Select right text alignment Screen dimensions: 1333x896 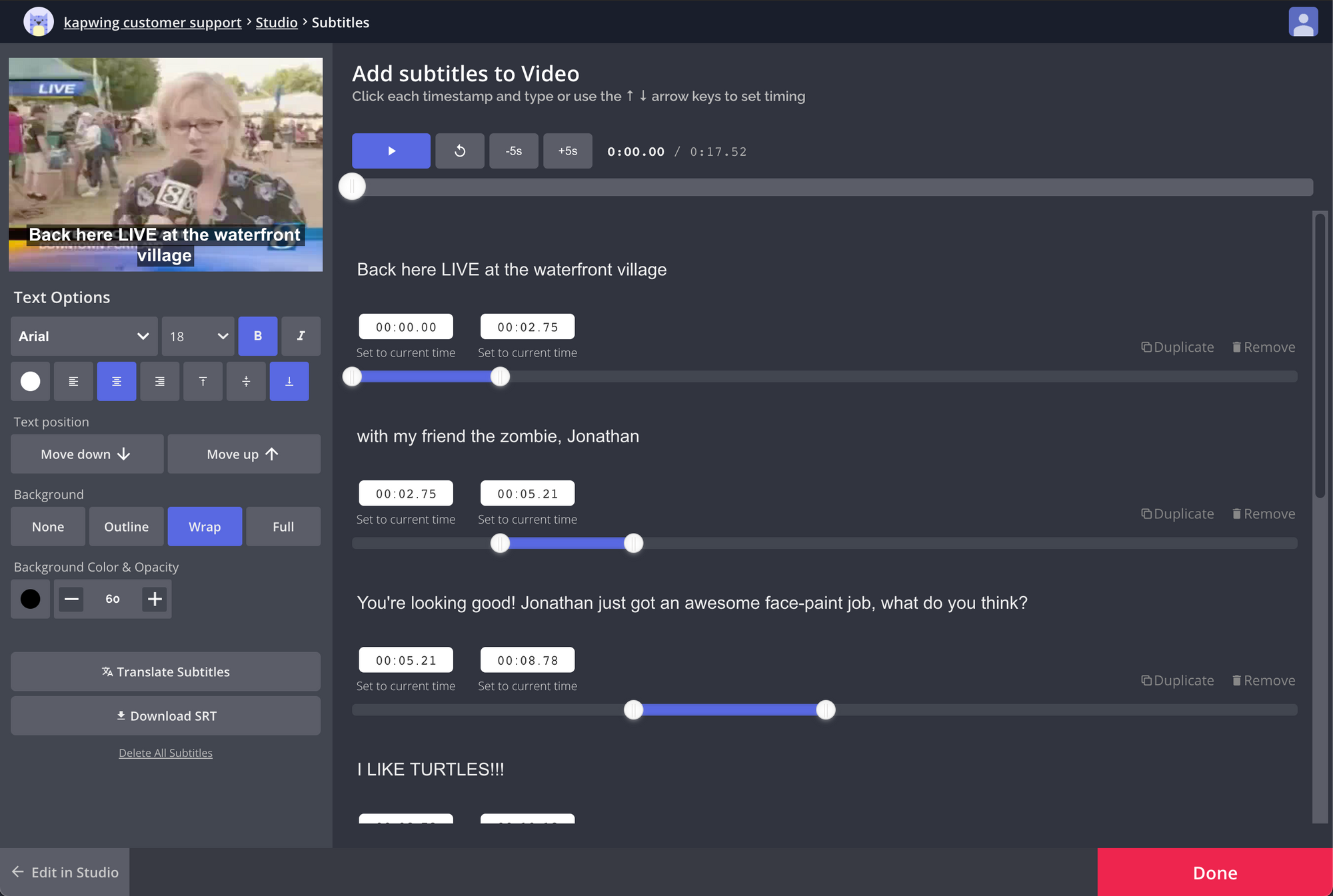pyautogui.click(x=159, y=381)
